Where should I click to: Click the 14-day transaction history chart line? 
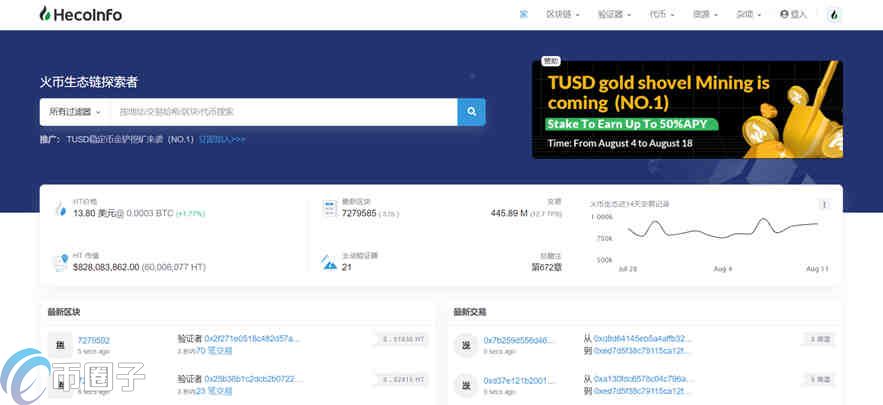723,228
